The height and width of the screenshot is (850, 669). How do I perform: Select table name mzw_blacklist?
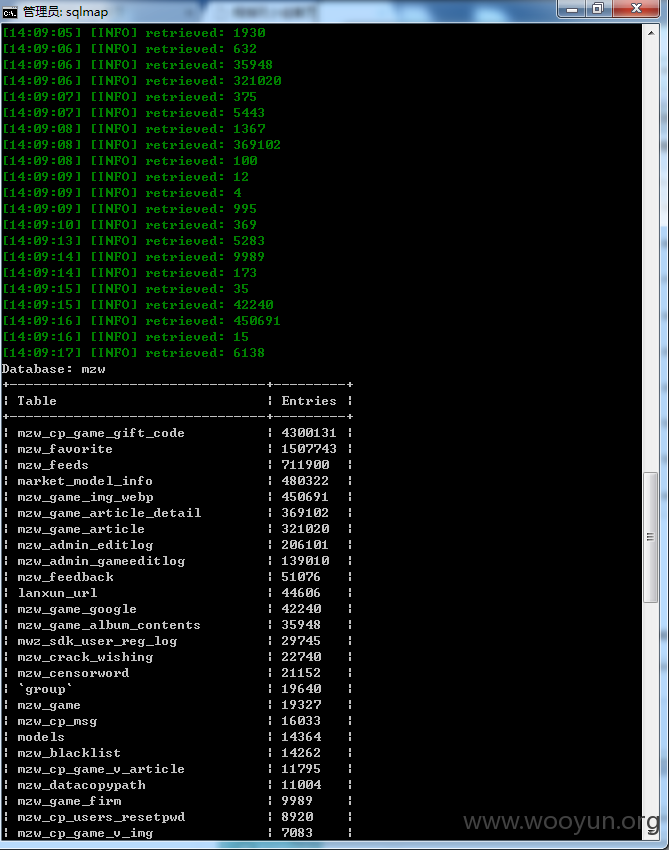69,753
